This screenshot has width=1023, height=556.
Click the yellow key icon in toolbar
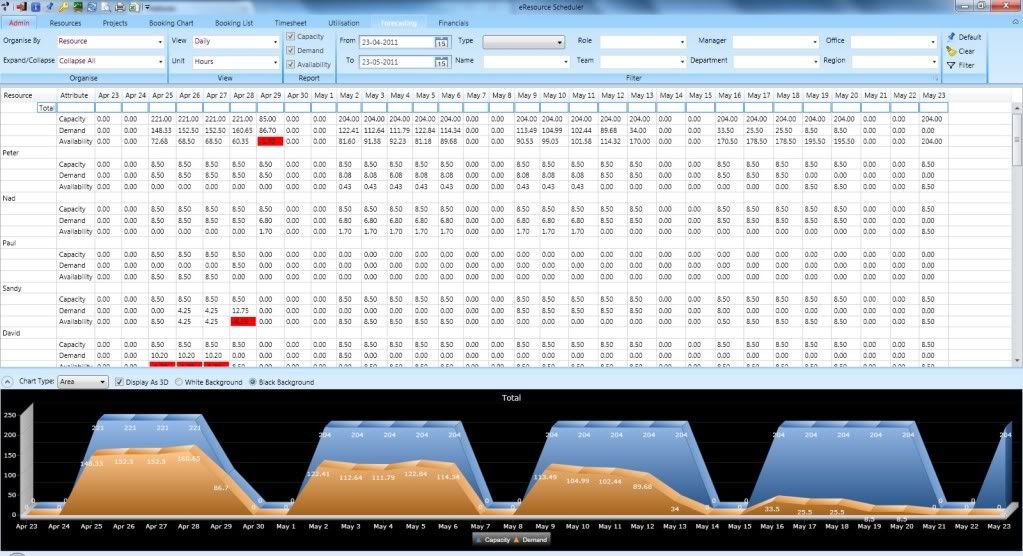point(63,7)
